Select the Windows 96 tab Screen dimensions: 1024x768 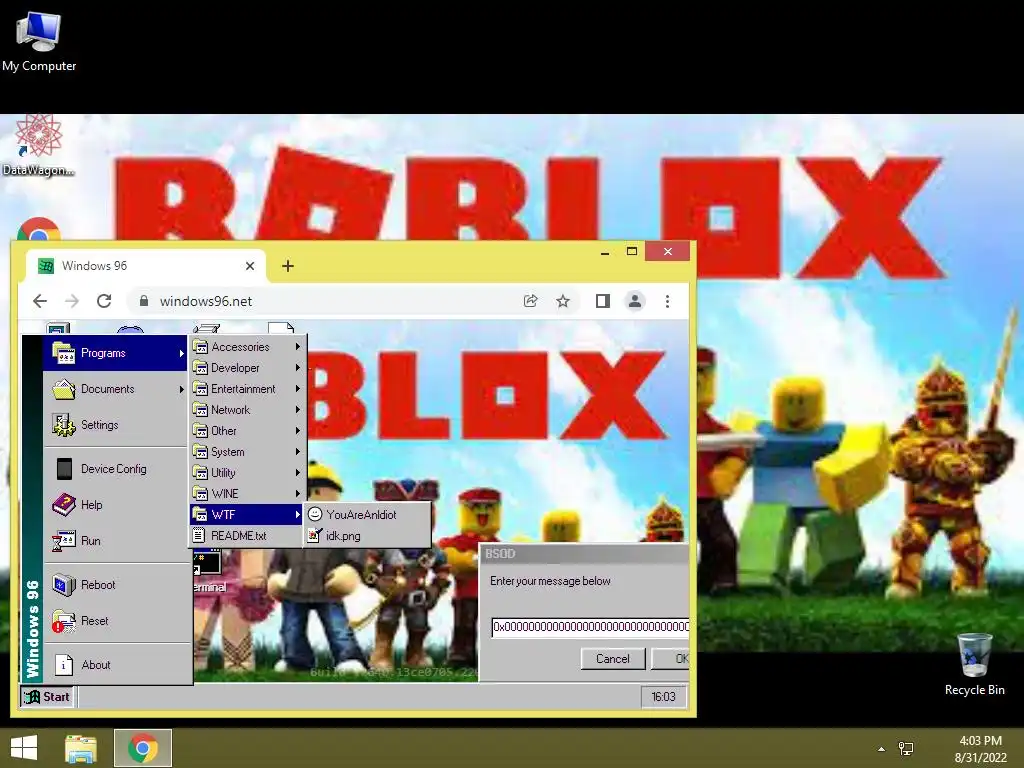coord(145,266)
